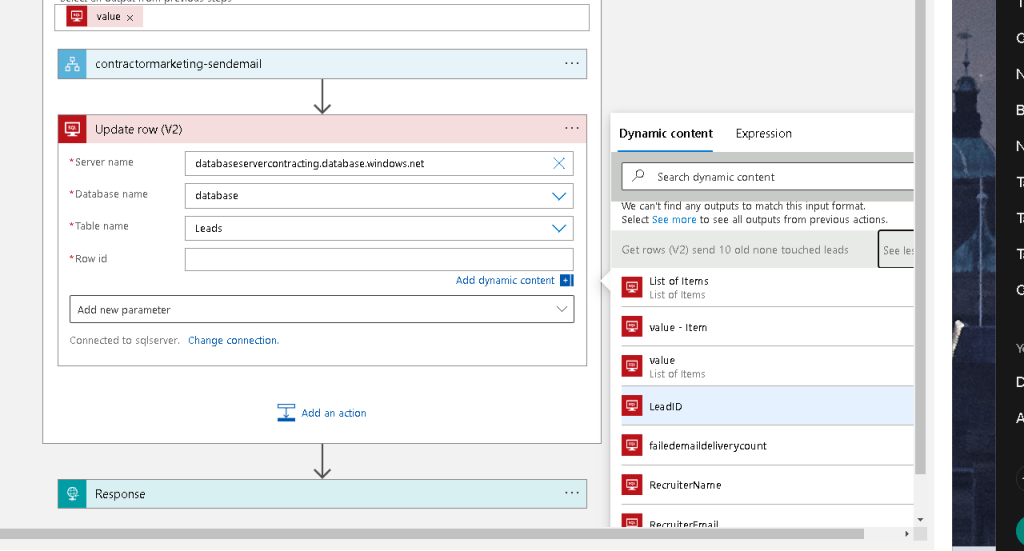Click the Update row (V2) SQL icon
The width and height of the screenshot is (1024, 551).
point(72,129)
